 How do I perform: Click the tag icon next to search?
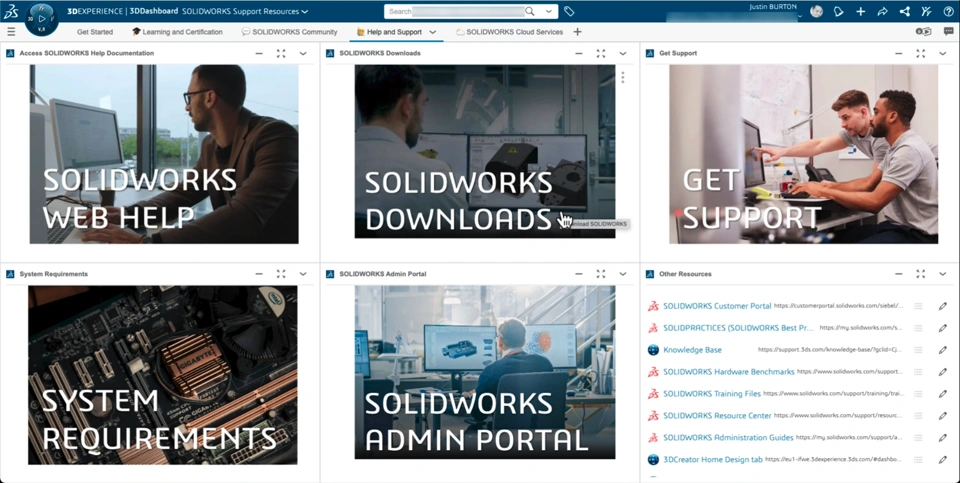pyautogui.click(x=569, y=11)
